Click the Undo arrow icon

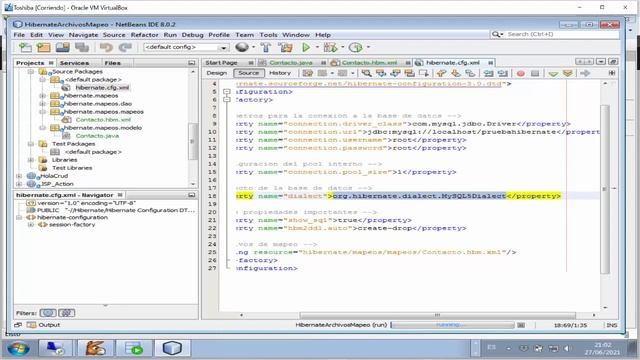[x=106, y=47]
